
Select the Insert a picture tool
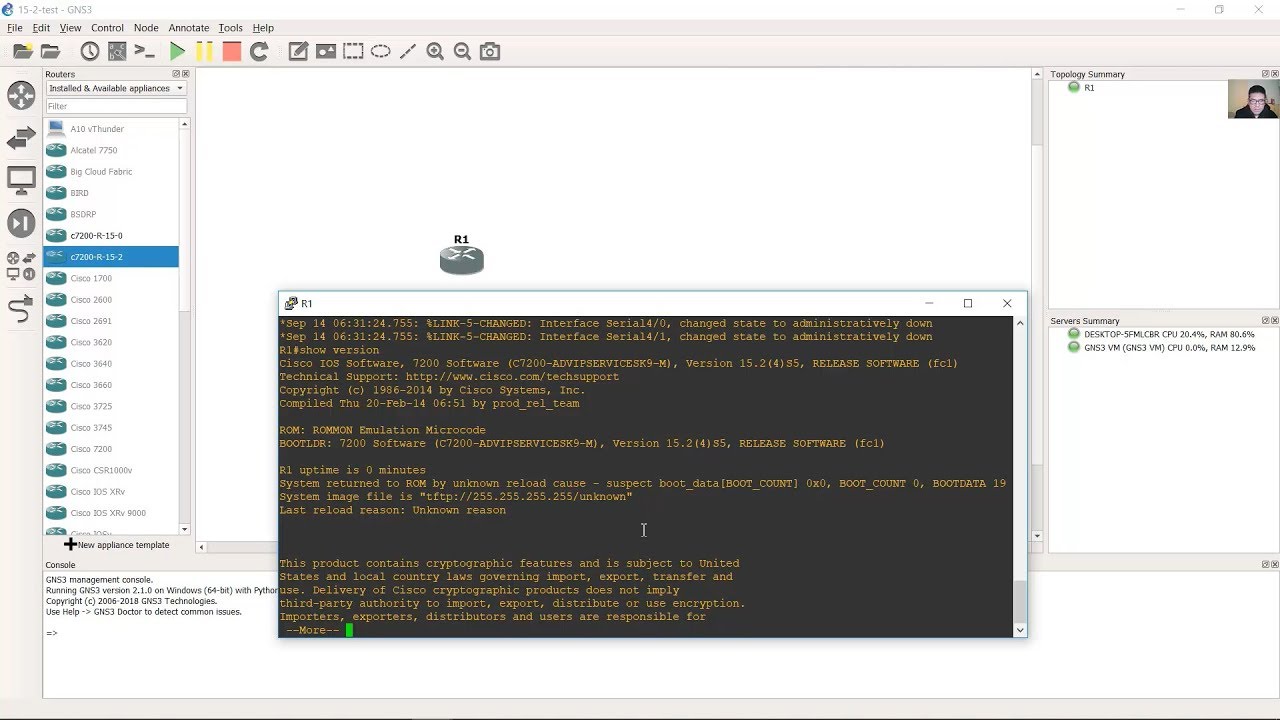pos(325,51)
